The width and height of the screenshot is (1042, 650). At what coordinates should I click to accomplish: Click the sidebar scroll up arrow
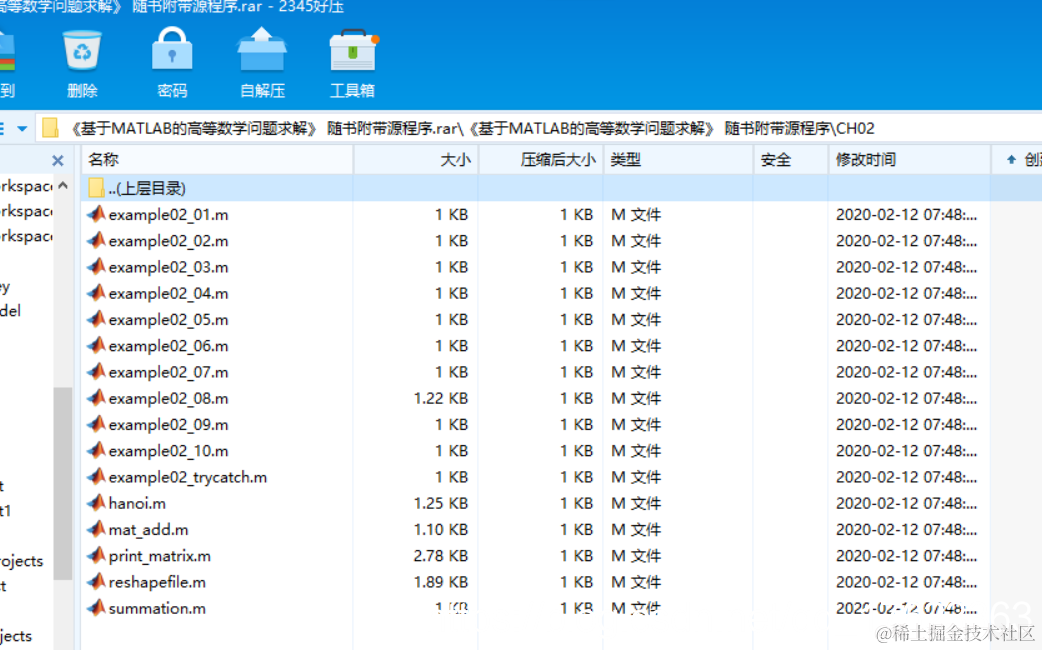click(63, 185)
